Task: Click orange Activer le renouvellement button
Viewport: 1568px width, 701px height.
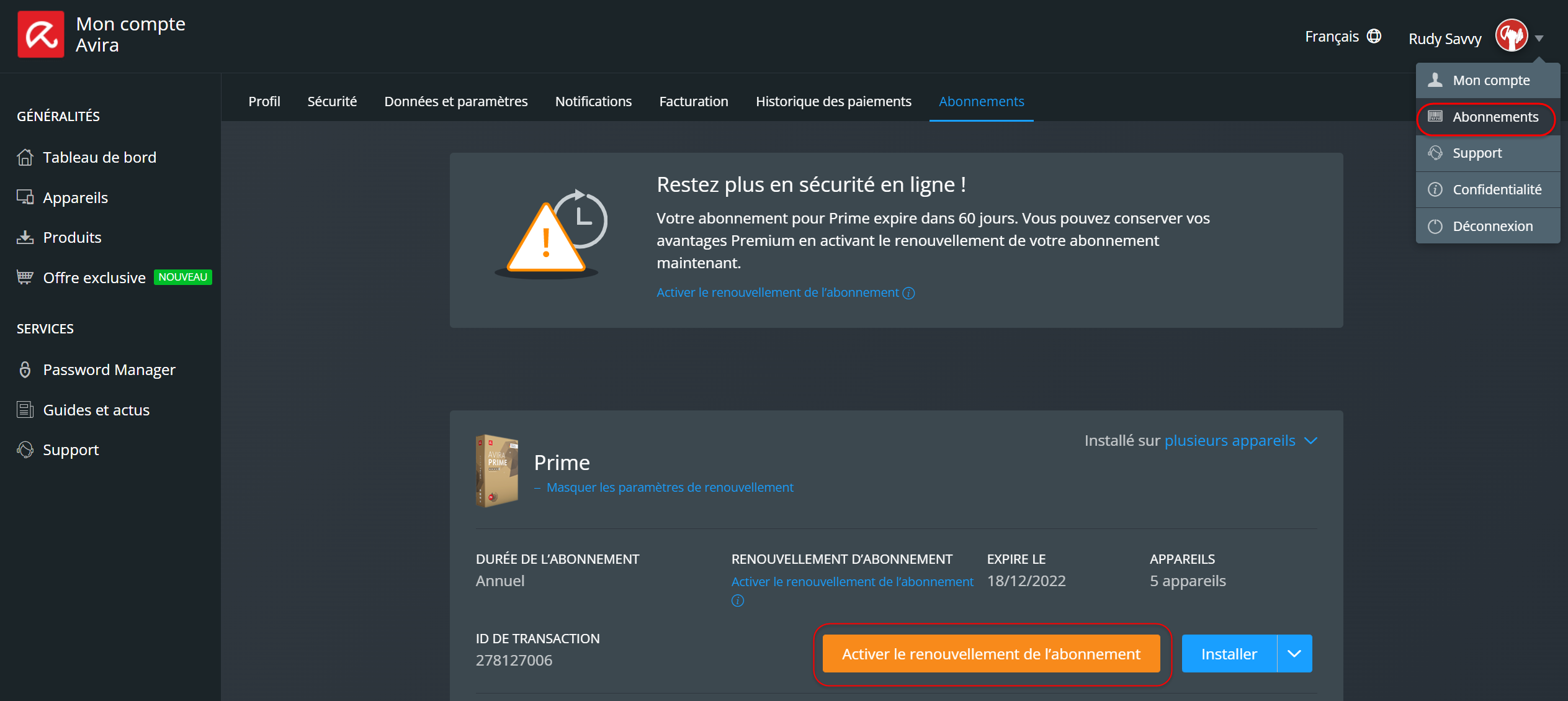Action: (991, 653)
